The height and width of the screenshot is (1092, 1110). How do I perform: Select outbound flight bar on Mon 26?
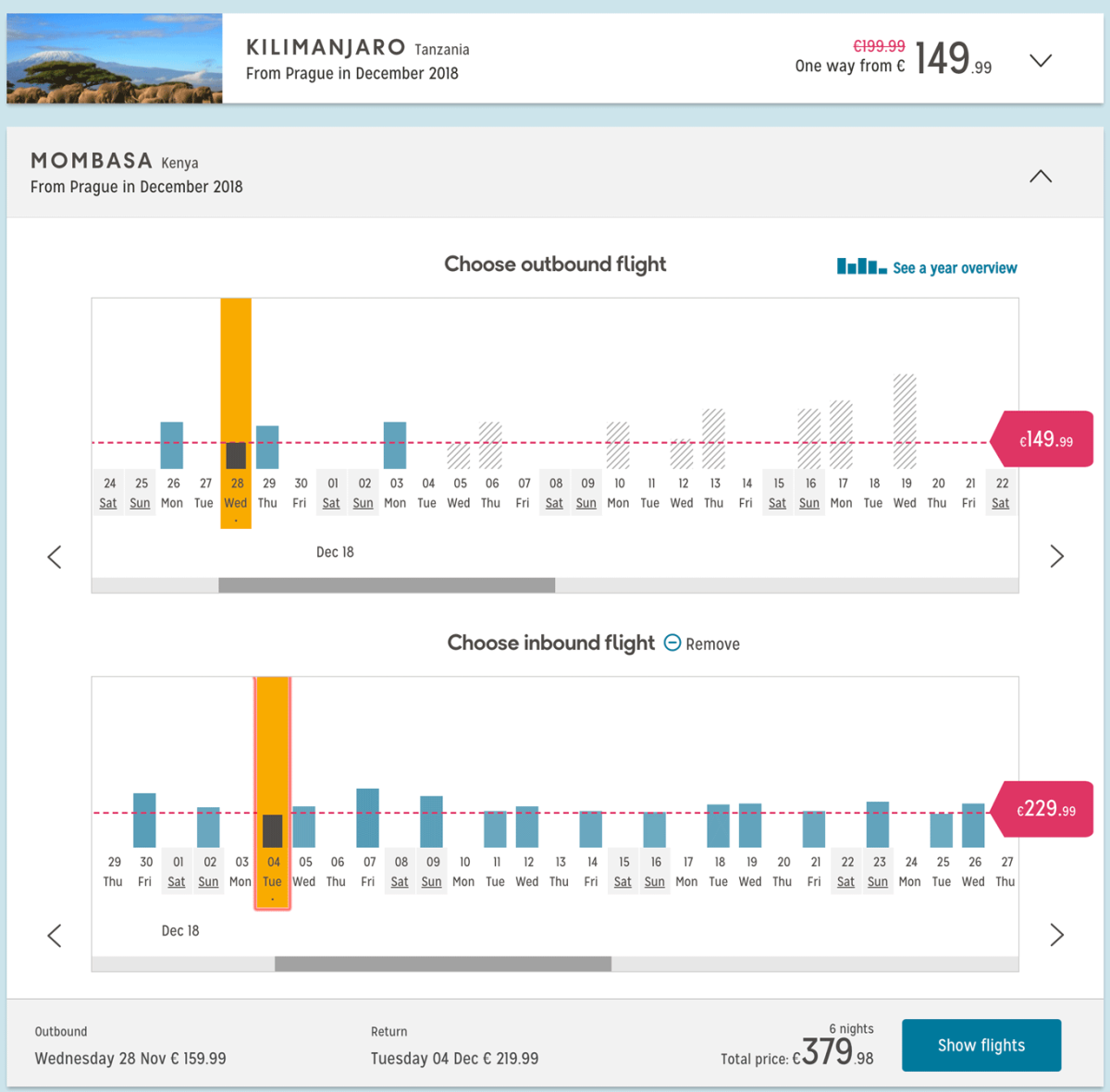tap(172, 446)
